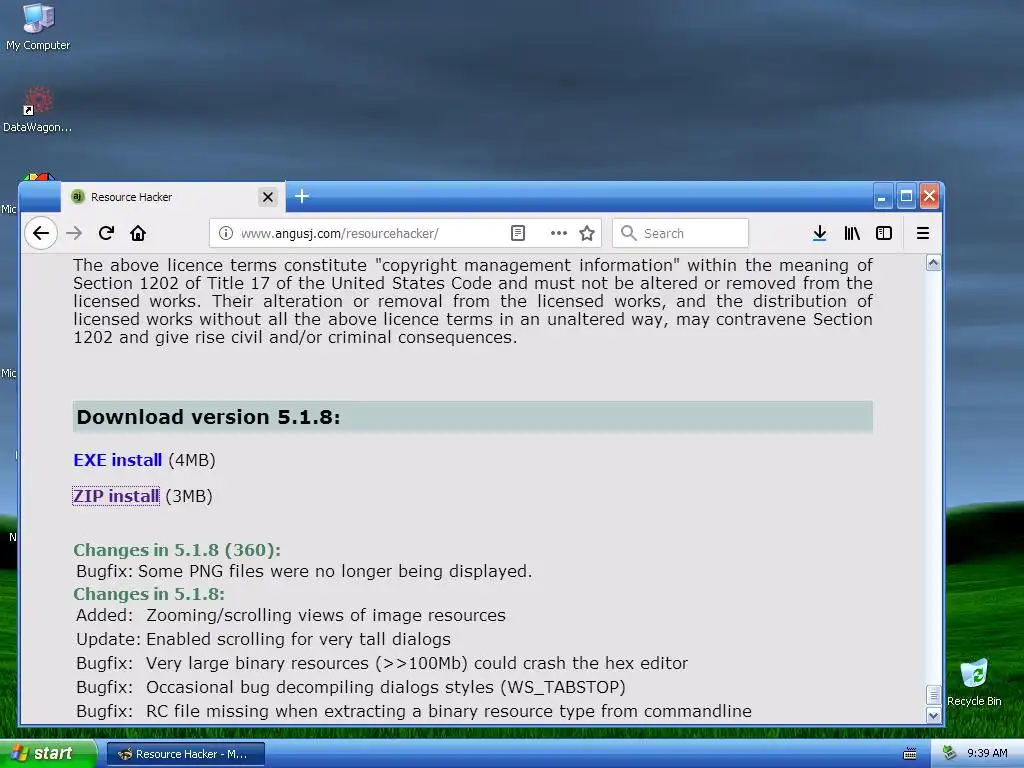The width and height of the screenshot is (1024, 768).
Task: Select the Recycle Bin desktop icon
Action: [974, 683]
